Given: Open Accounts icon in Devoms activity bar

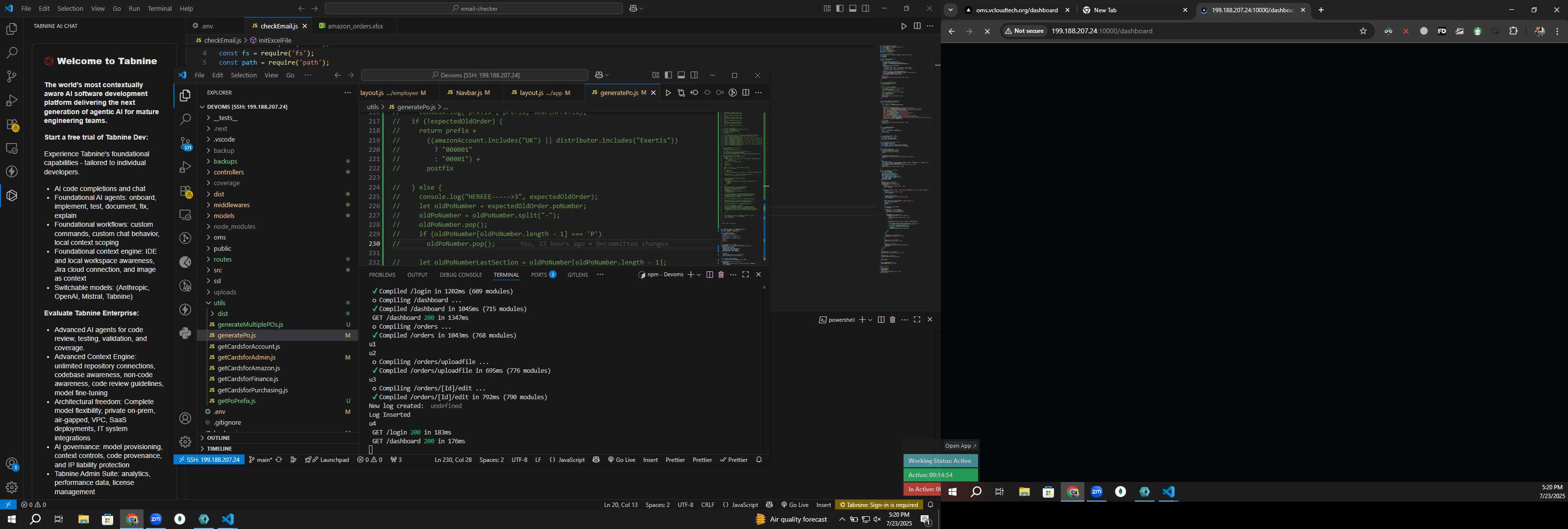Looking at the screenshot, I should click(185, 418).
